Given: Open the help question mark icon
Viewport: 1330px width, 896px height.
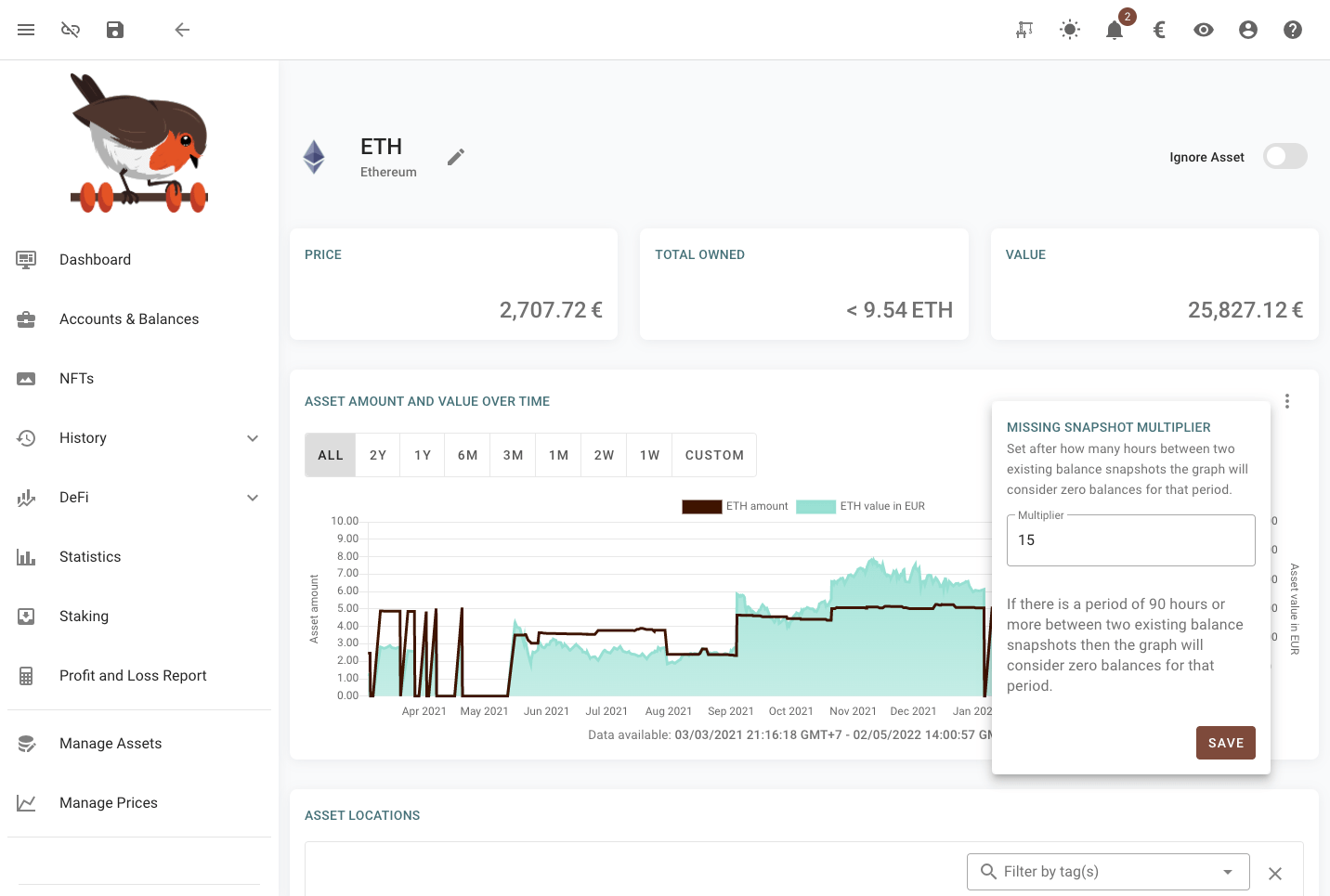Looking at the screenshot, I should coord(1293,30).
